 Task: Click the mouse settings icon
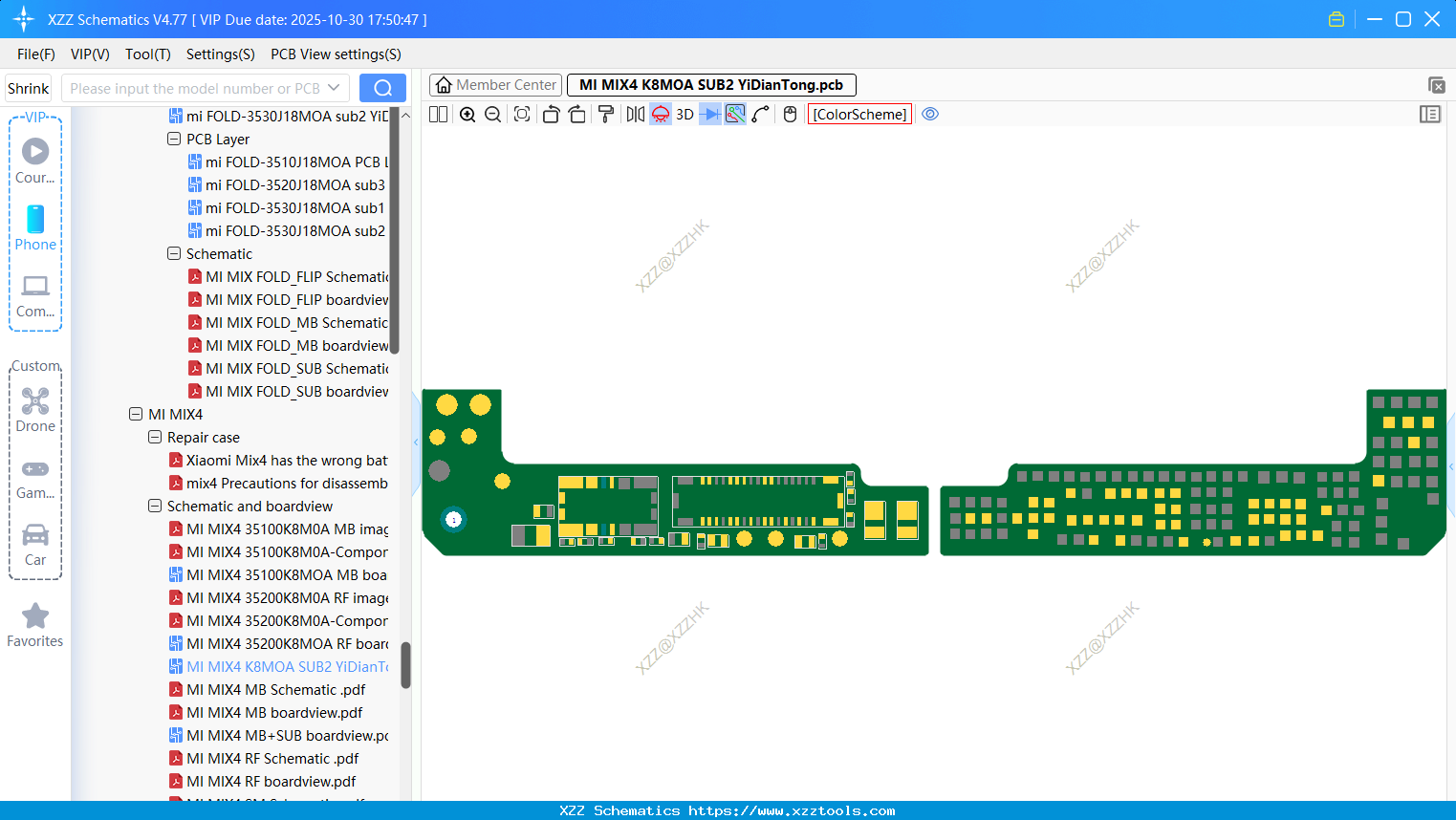(x=790, y=115)
